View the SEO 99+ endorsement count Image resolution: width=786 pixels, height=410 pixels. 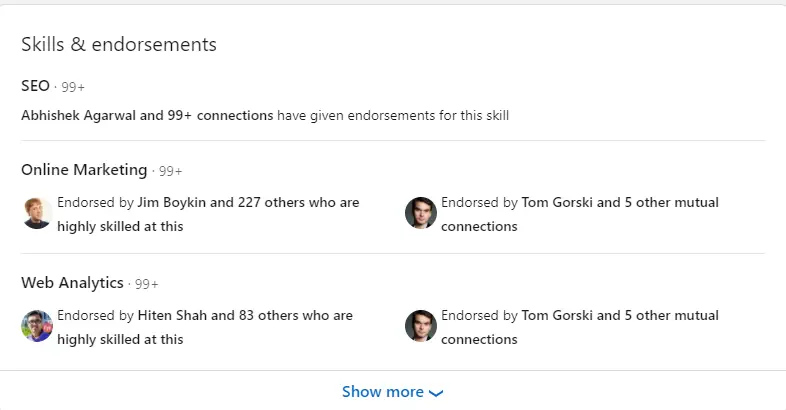73,87
